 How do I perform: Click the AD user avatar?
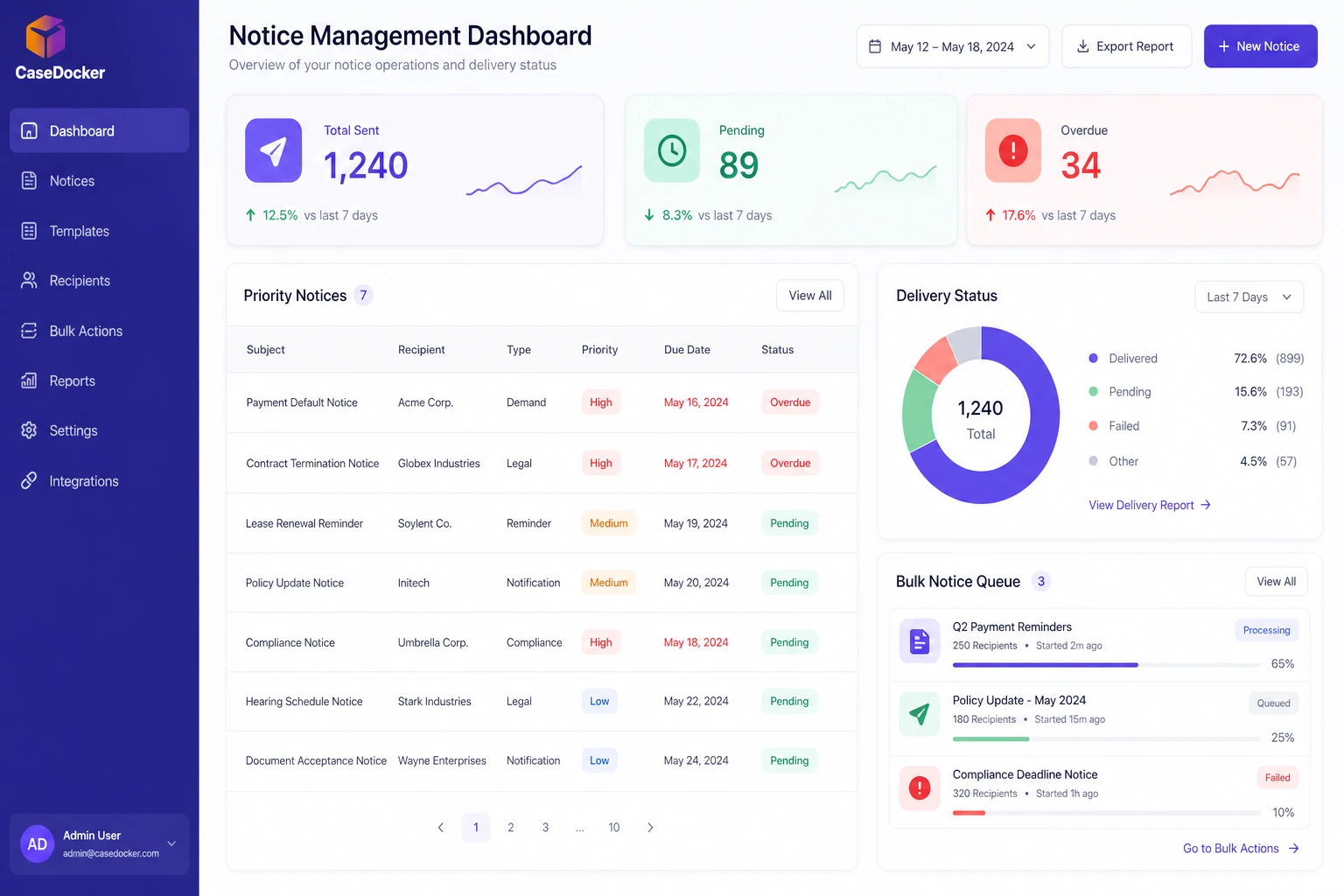point(38,844)
